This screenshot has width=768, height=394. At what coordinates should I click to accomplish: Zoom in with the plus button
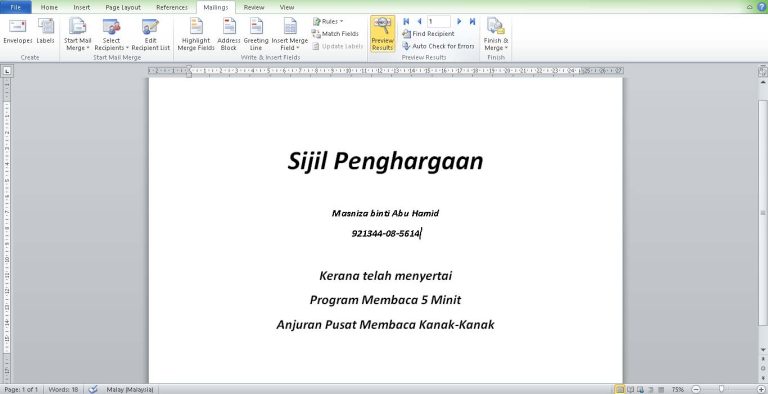(761, 390)
